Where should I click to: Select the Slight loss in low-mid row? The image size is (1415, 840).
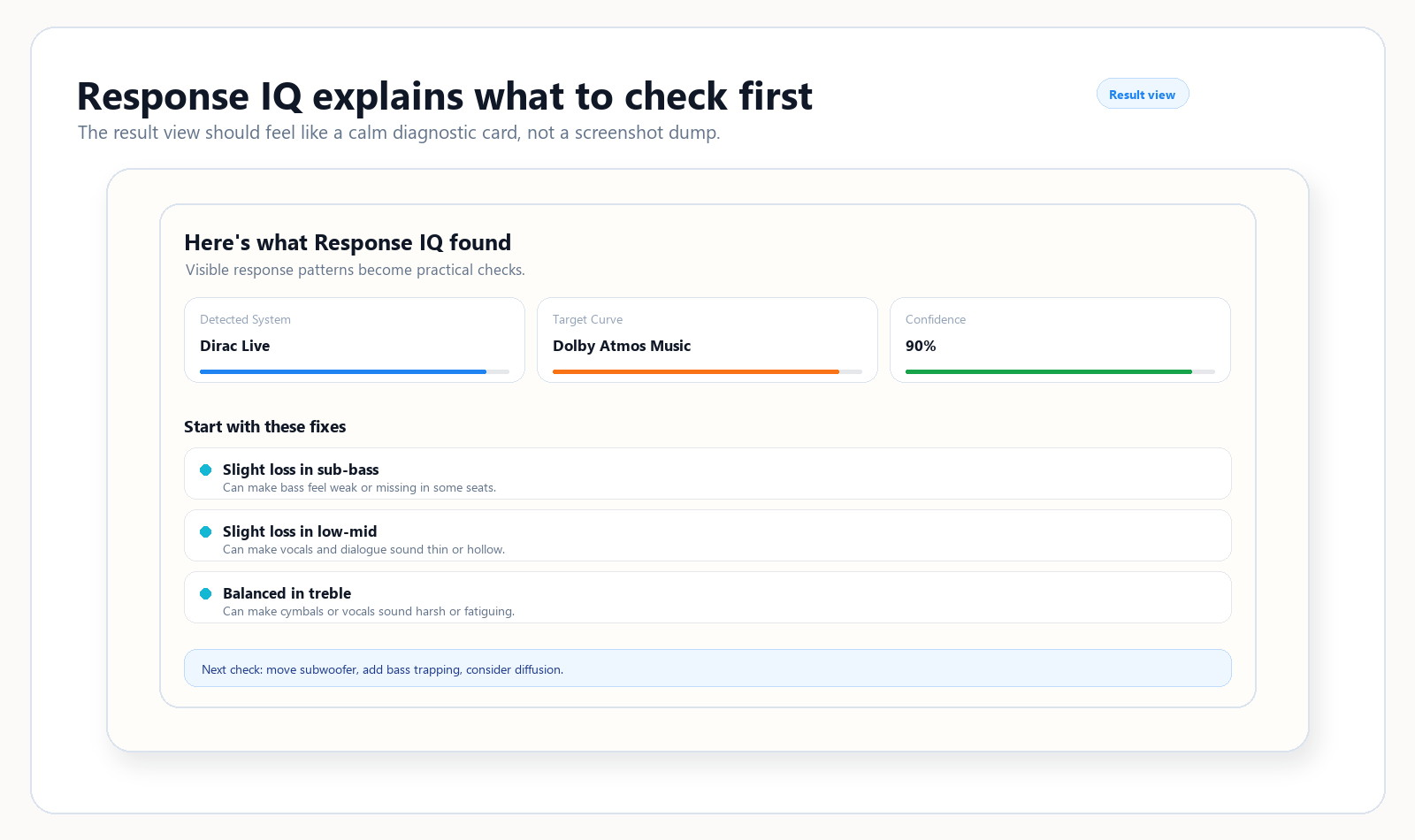[x=707, y=536]
